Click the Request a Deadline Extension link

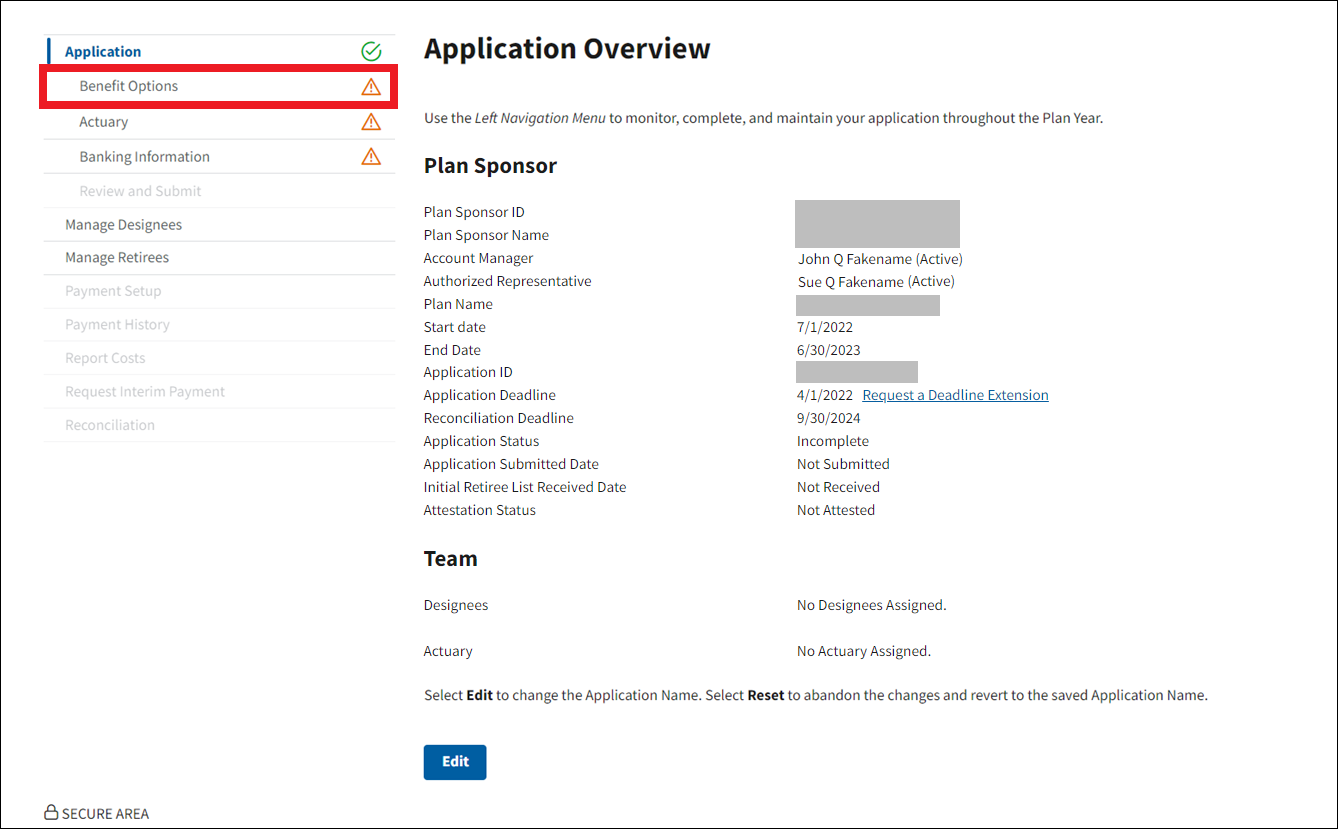[x=955, y=395]
